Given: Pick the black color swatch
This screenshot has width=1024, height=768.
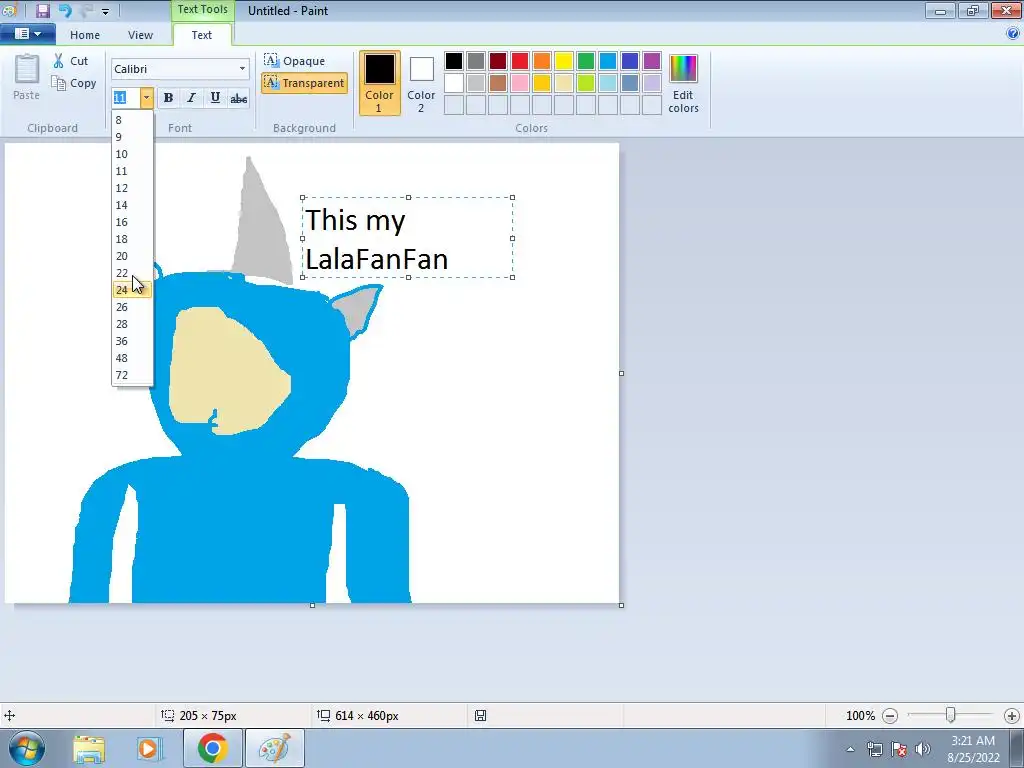Looking at the screenshot, I should [454, 61].
